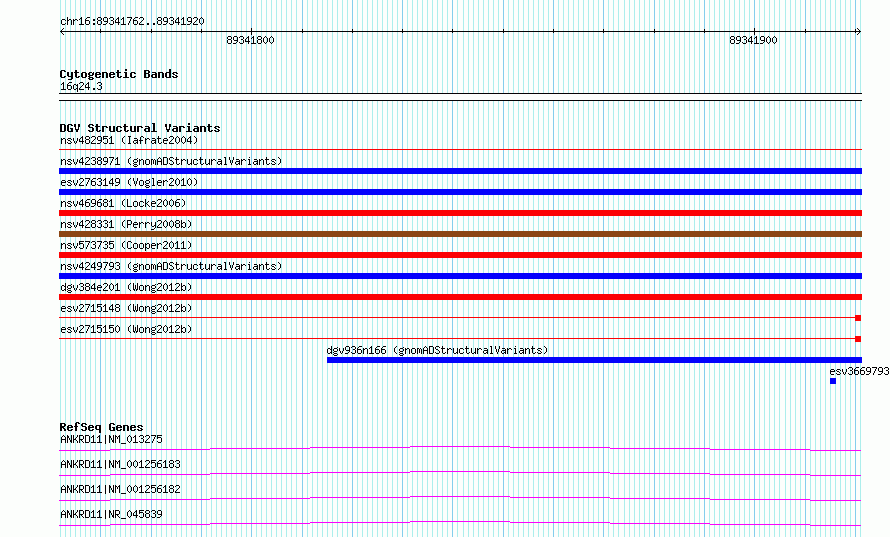Click the blue bar under nsv4249793
The height and width of the screenshot is (537, 890).
click(460, 276)
